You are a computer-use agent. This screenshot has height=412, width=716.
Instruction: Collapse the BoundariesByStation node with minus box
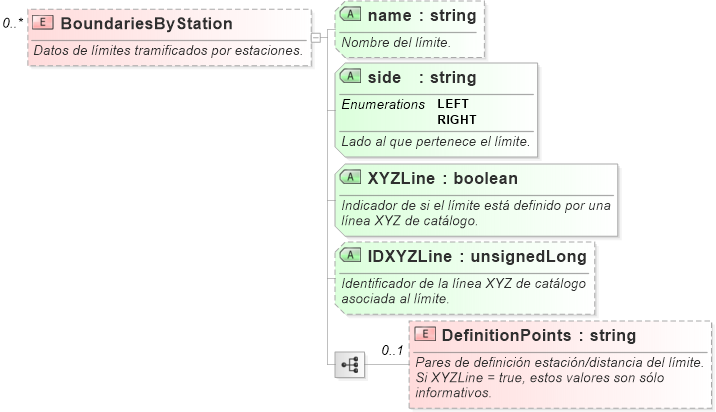click(316, 38)
